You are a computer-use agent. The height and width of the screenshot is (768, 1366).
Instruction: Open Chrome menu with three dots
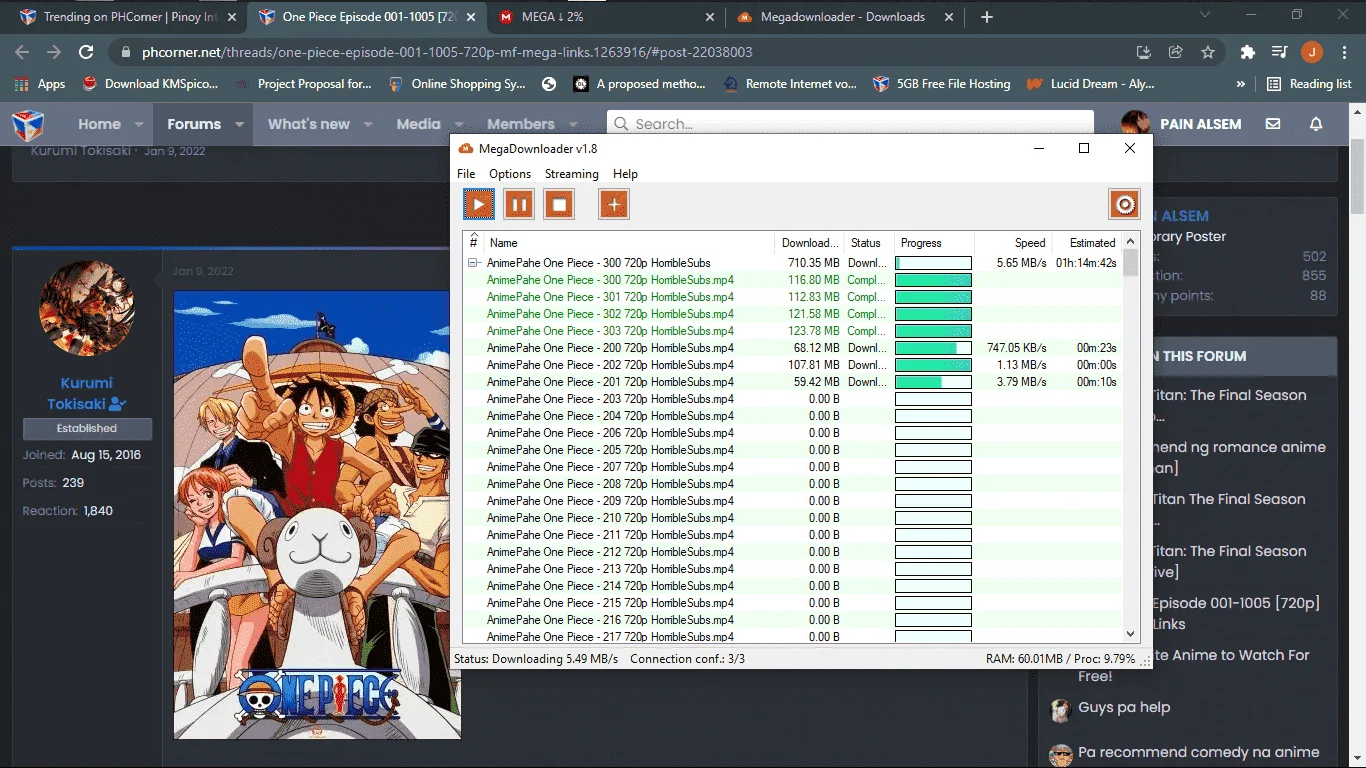pos(1343,52)
